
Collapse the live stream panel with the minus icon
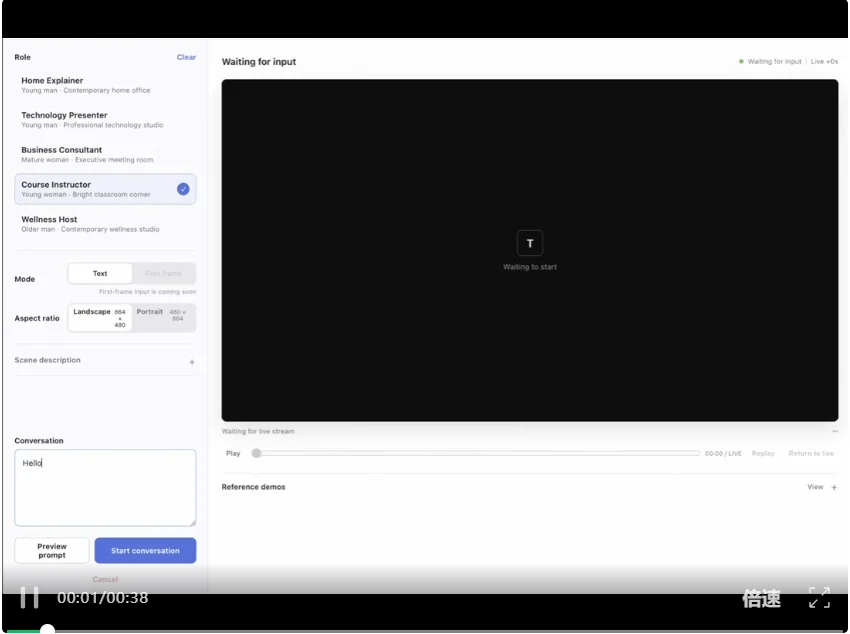835,431
